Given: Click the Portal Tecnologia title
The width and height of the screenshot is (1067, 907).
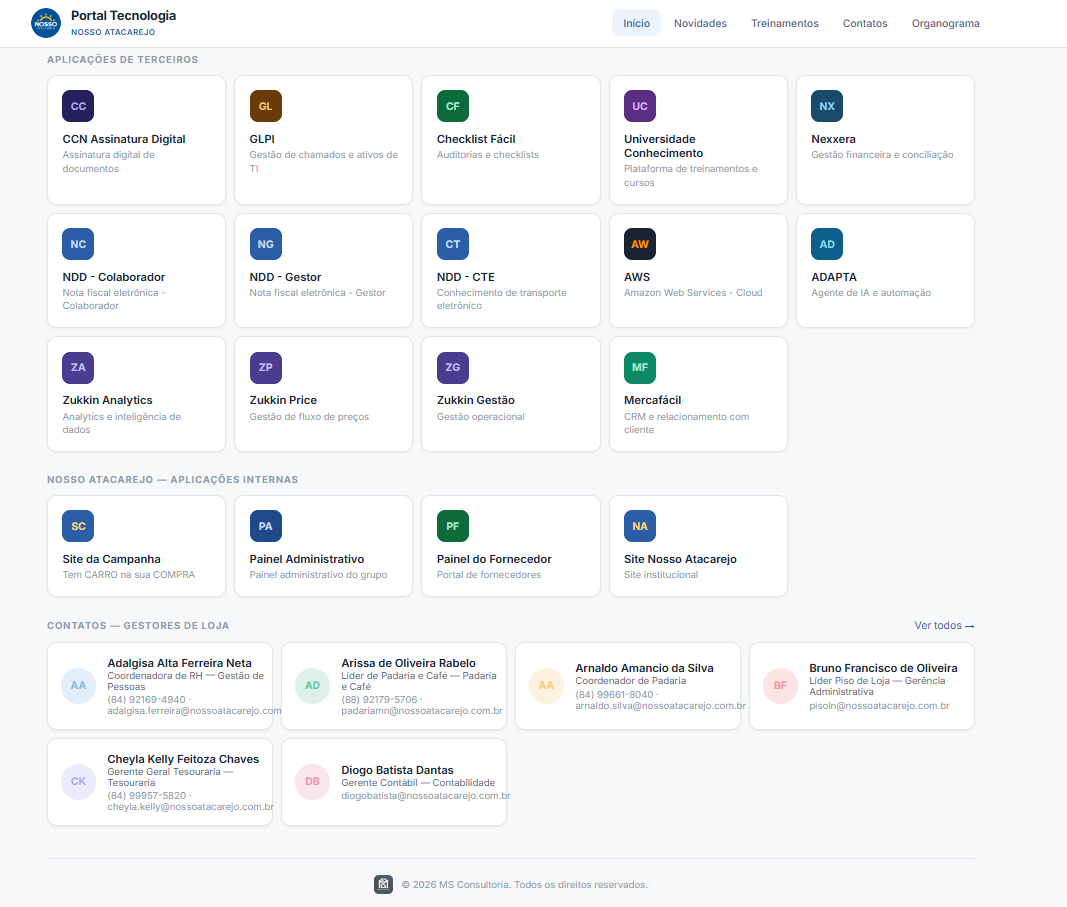Looking at the screenshot, I should click(123, 16).
